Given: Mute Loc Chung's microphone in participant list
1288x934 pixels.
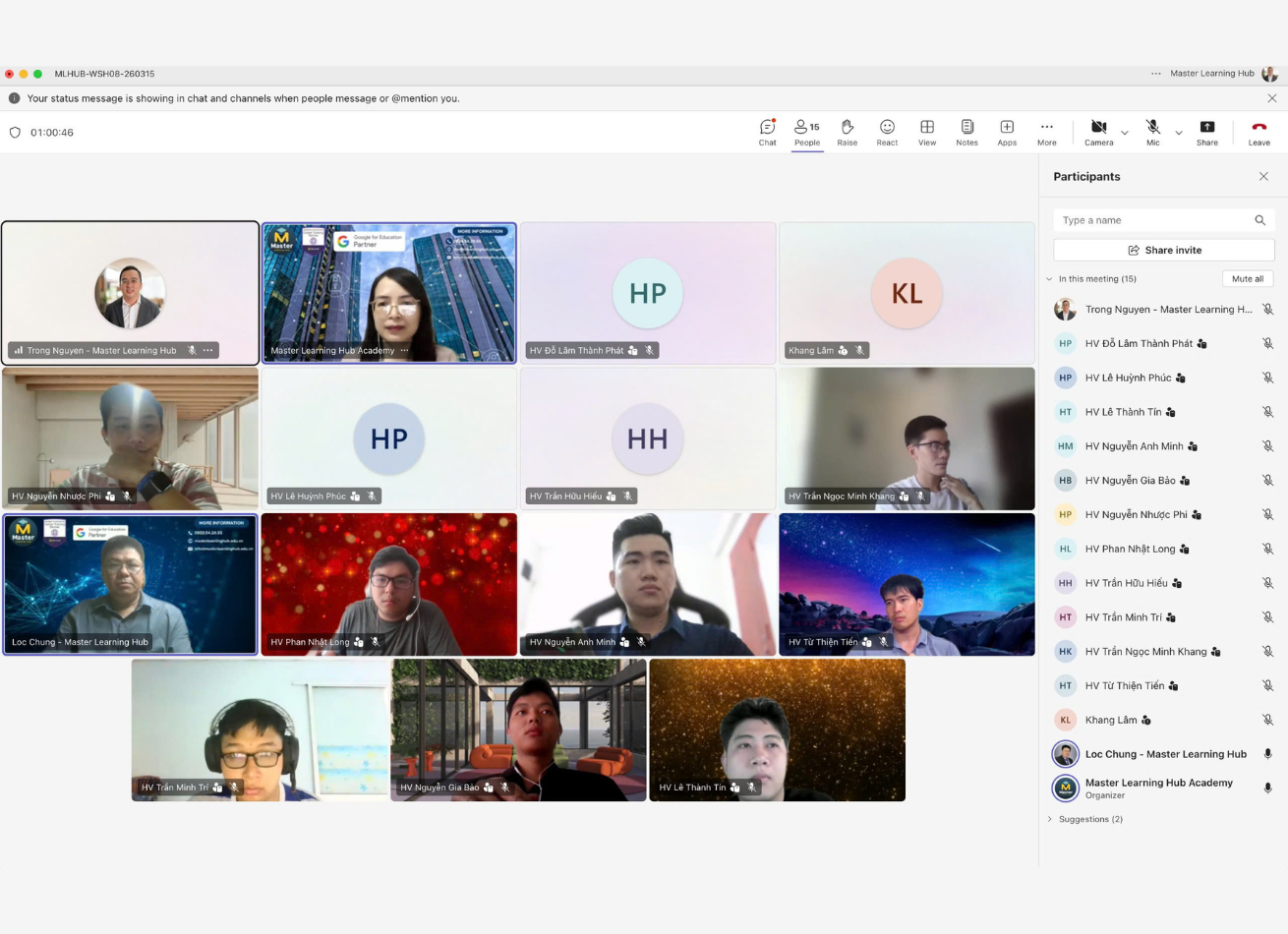Looking at the screenshot, I should [x=1267, y=754].
